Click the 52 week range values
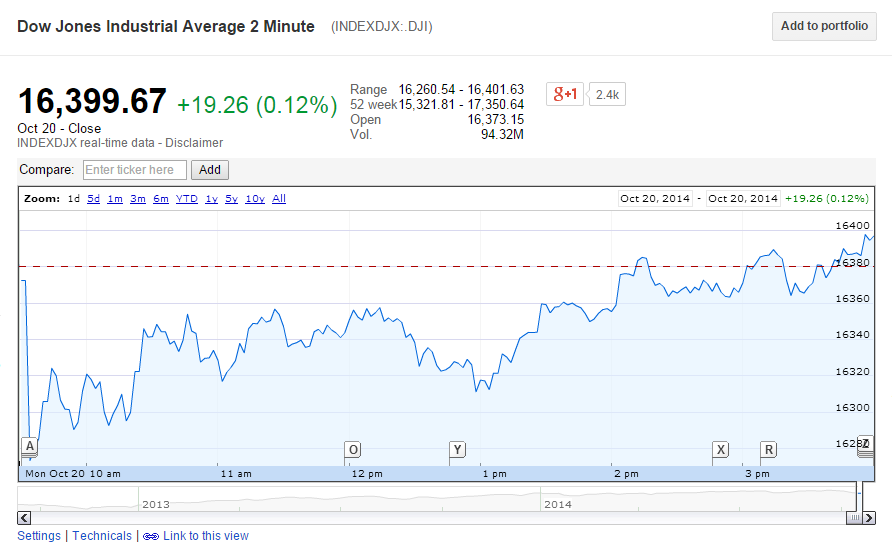892x550 pixels. pyautogui.click(x=461, y=105)
